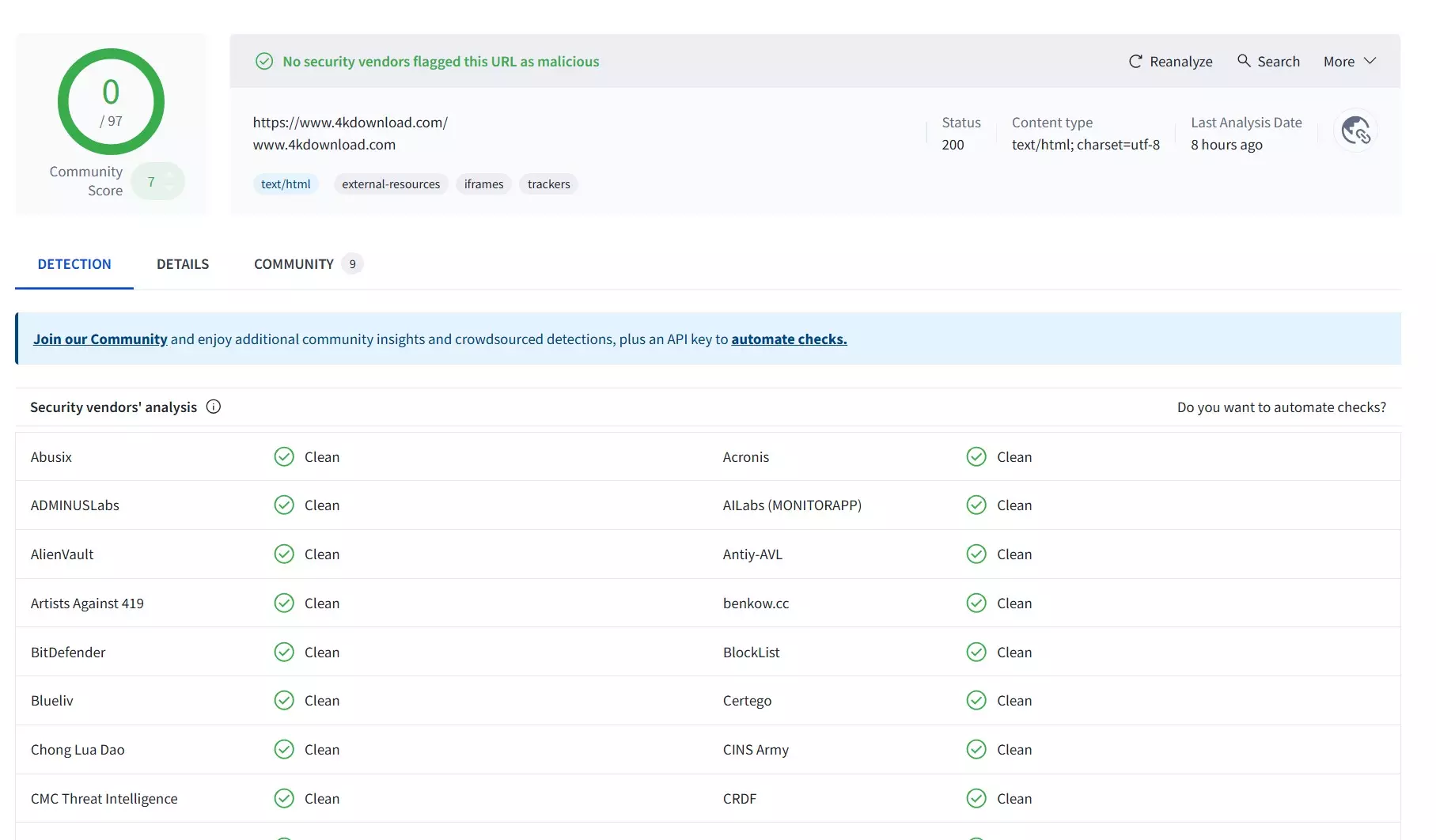Screen dimensions: 1436x840
Task: Switch to the DETAILS tab
Action: [183, 264]
